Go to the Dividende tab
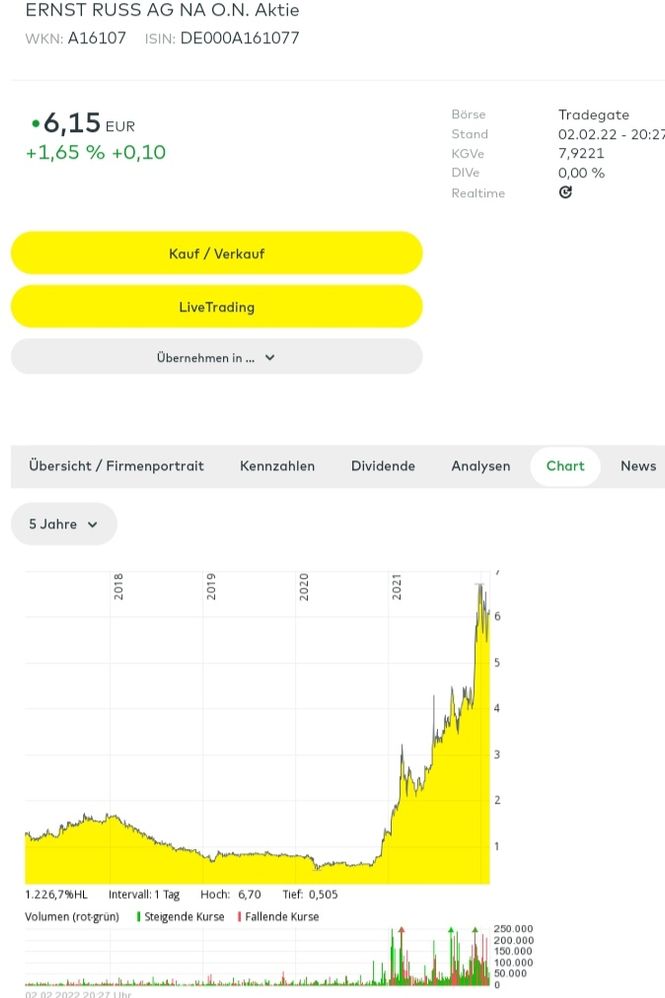This screenshot has width=665, height=998. pos(383,466)
